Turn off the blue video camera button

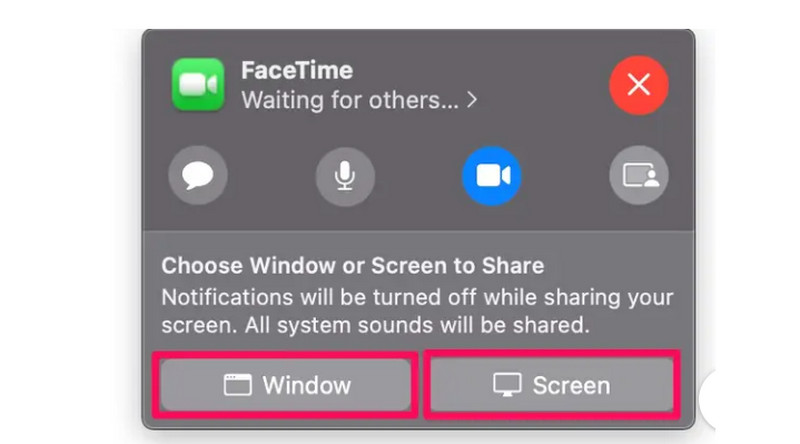pyautogui.click(x=492, y=176)
